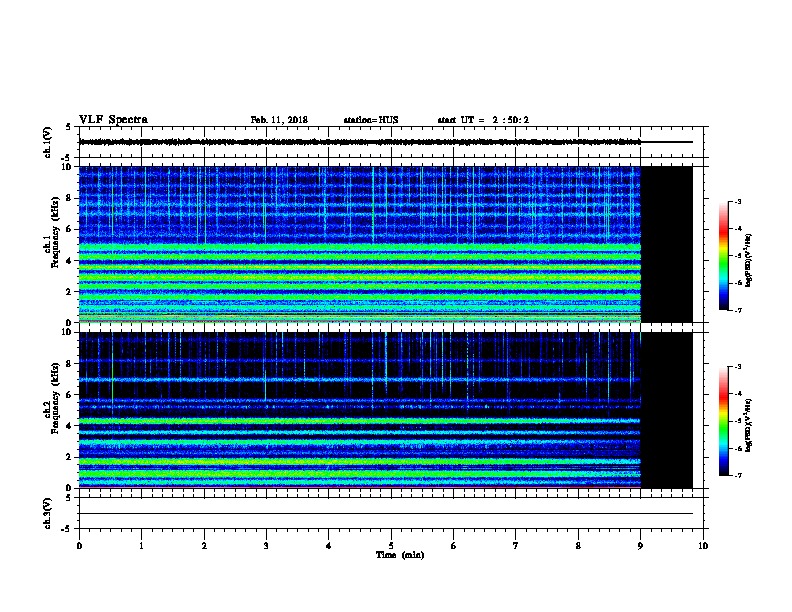
Task: Click the "Time (min)" x-axis label
Action: [x=400, y=555]
